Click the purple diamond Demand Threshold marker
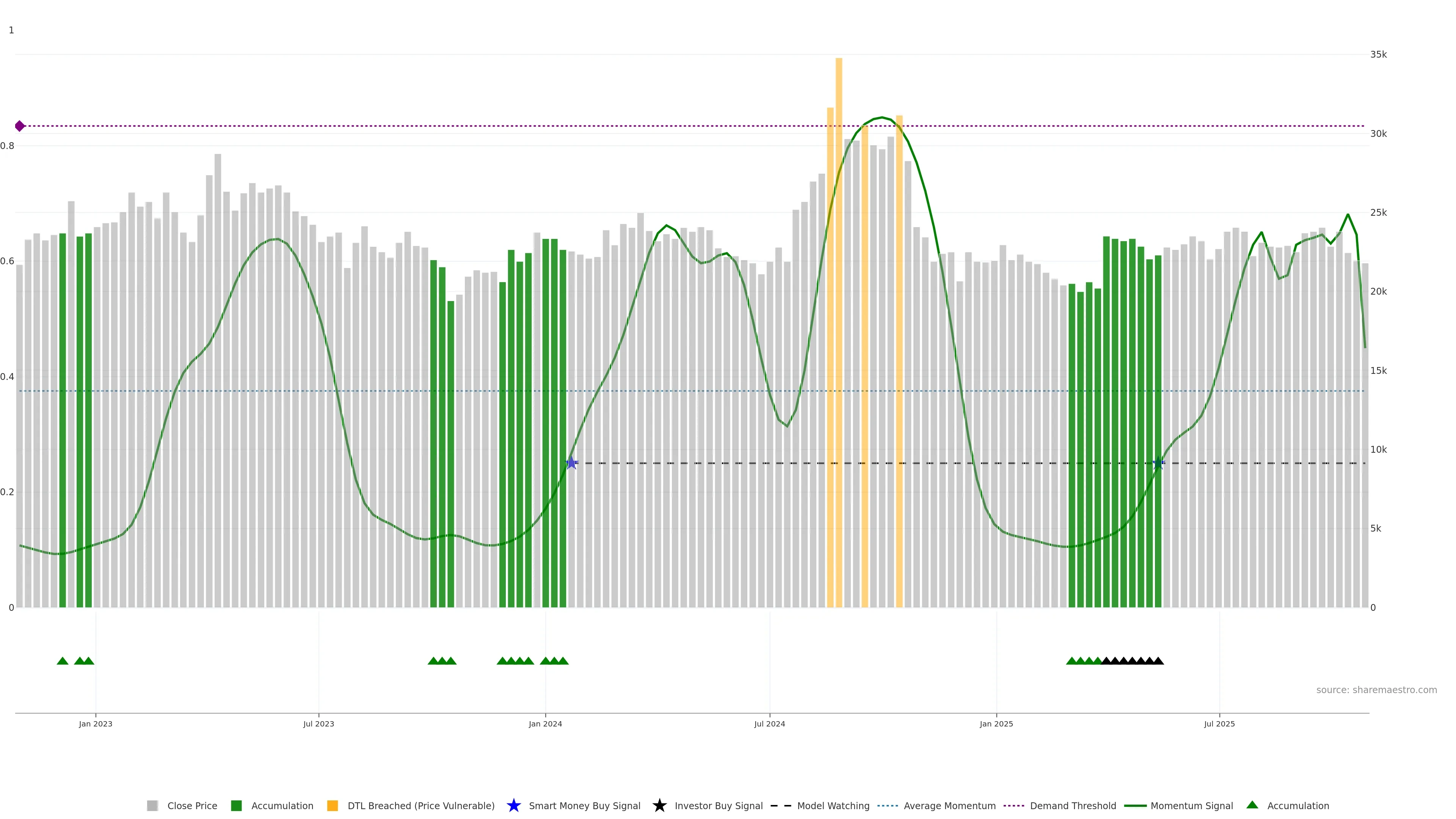 (20, 126)
